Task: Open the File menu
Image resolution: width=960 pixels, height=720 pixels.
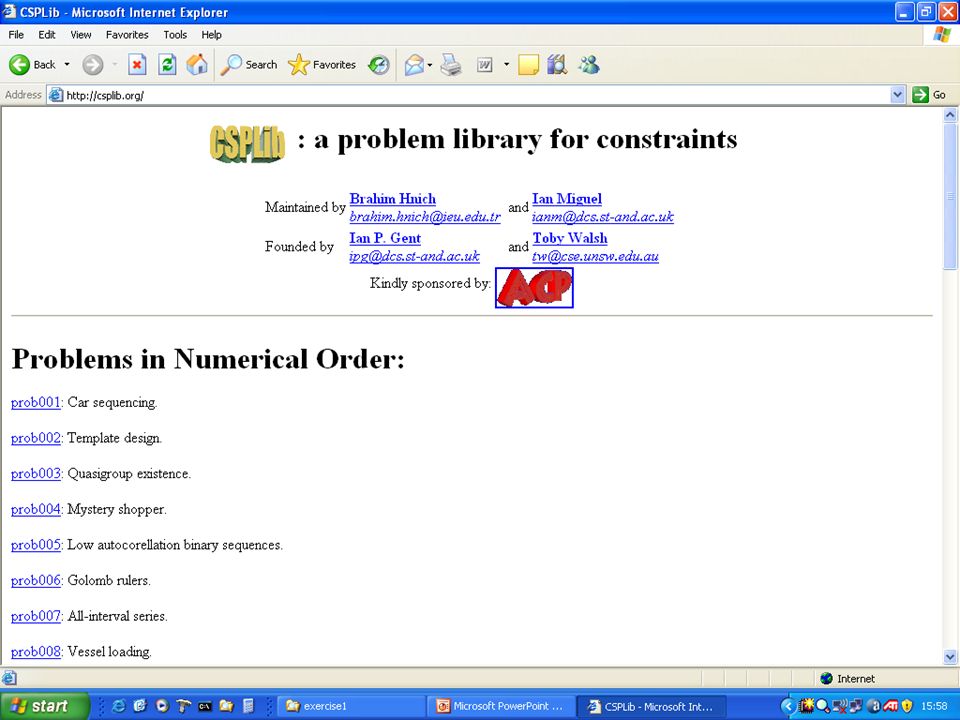Action: click(x=16, y=35)
